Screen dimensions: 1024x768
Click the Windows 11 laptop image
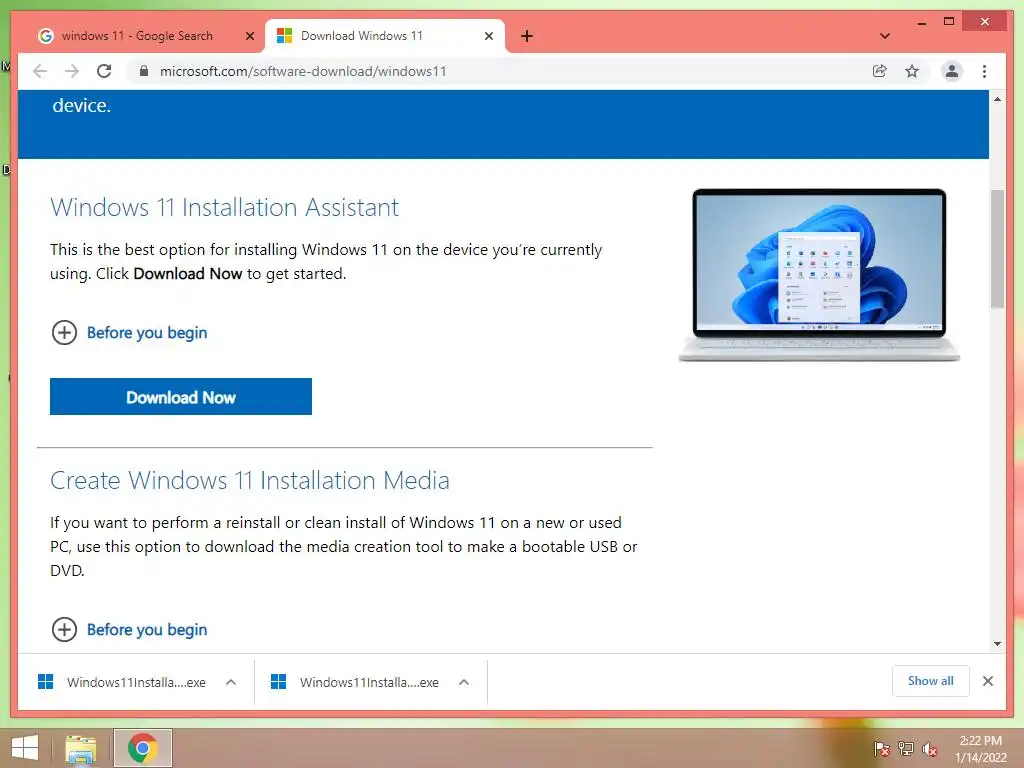coord(819,275)
